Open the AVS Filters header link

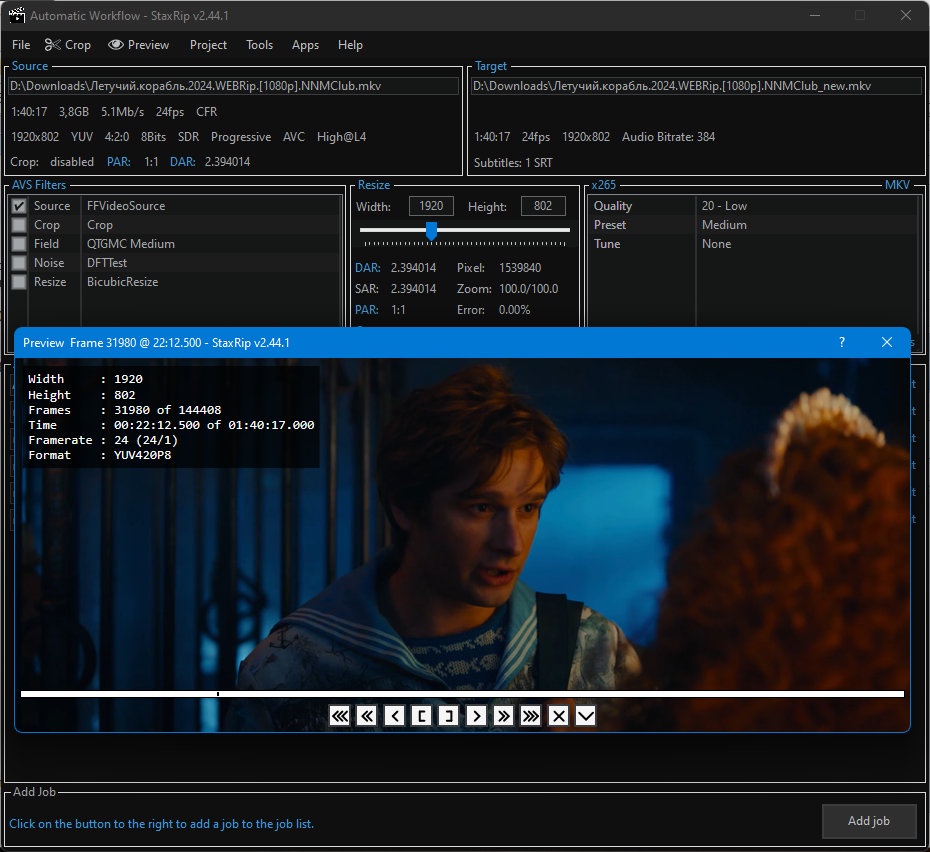coord(39,185)
